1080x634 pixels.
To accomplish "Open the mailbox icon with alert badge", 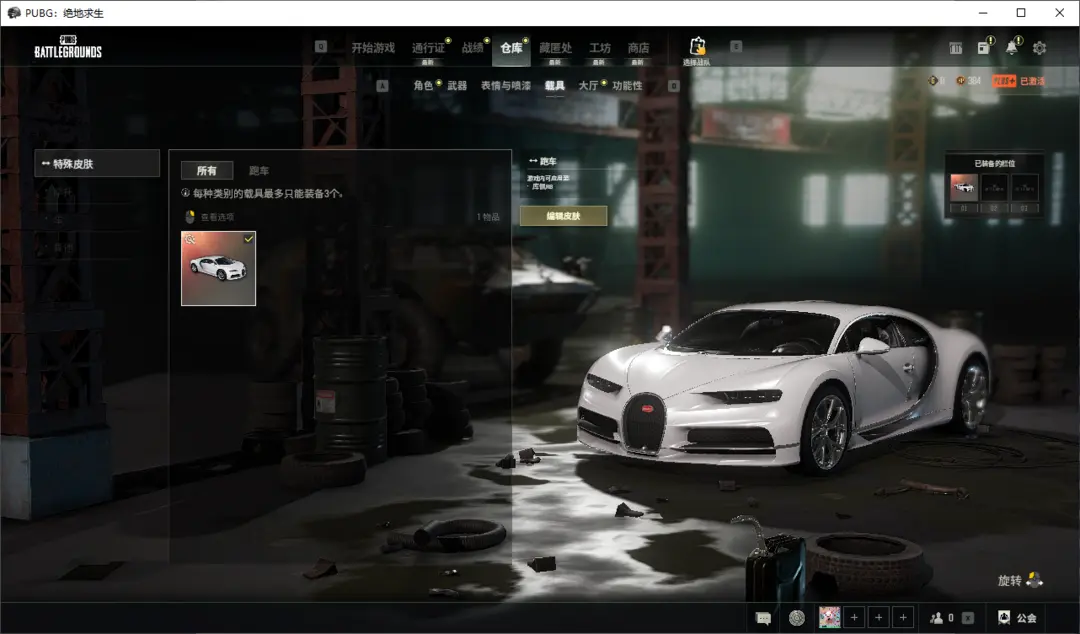I will coord(984,47).
